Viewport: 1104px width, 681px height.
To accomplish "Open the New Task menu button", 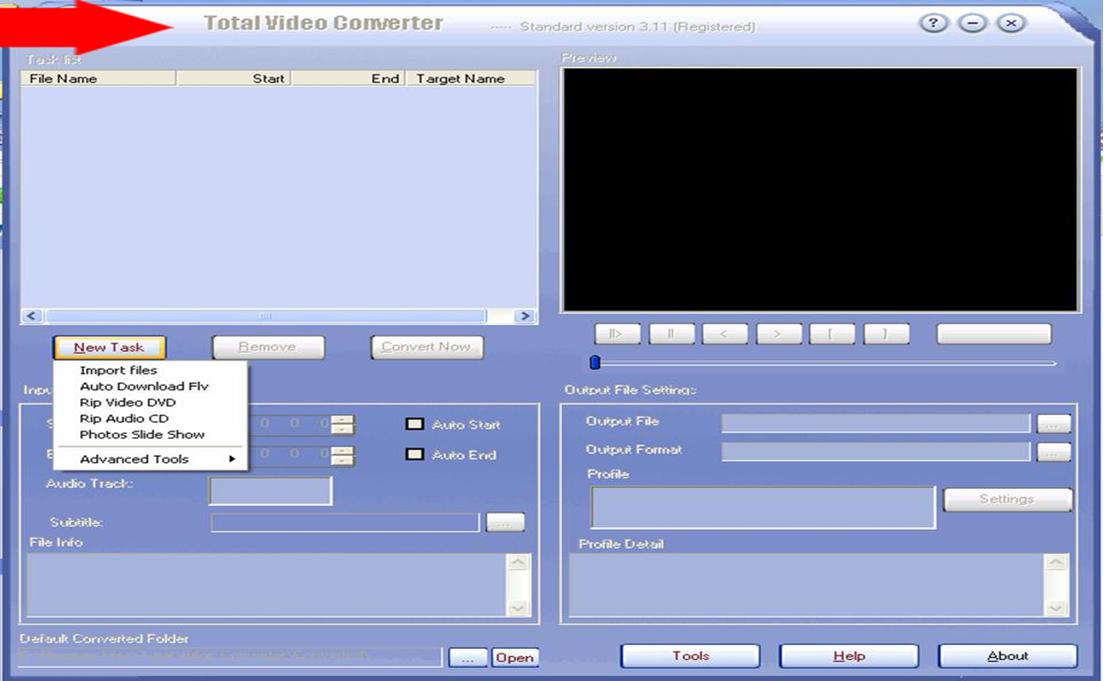I will (109, 347).
